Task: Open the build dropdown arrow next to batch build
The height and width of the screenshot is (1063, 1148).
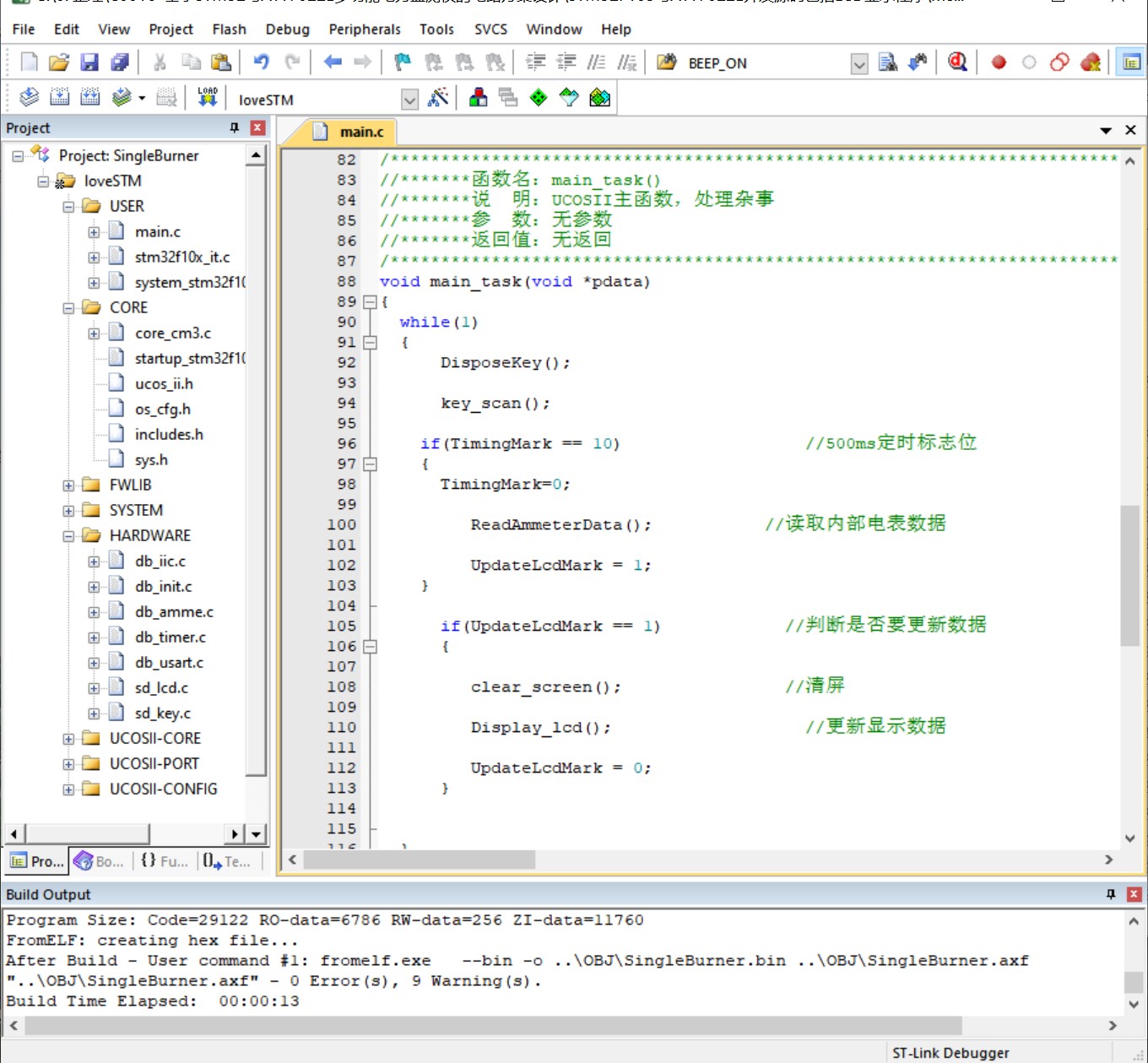Action: (142, 98)
